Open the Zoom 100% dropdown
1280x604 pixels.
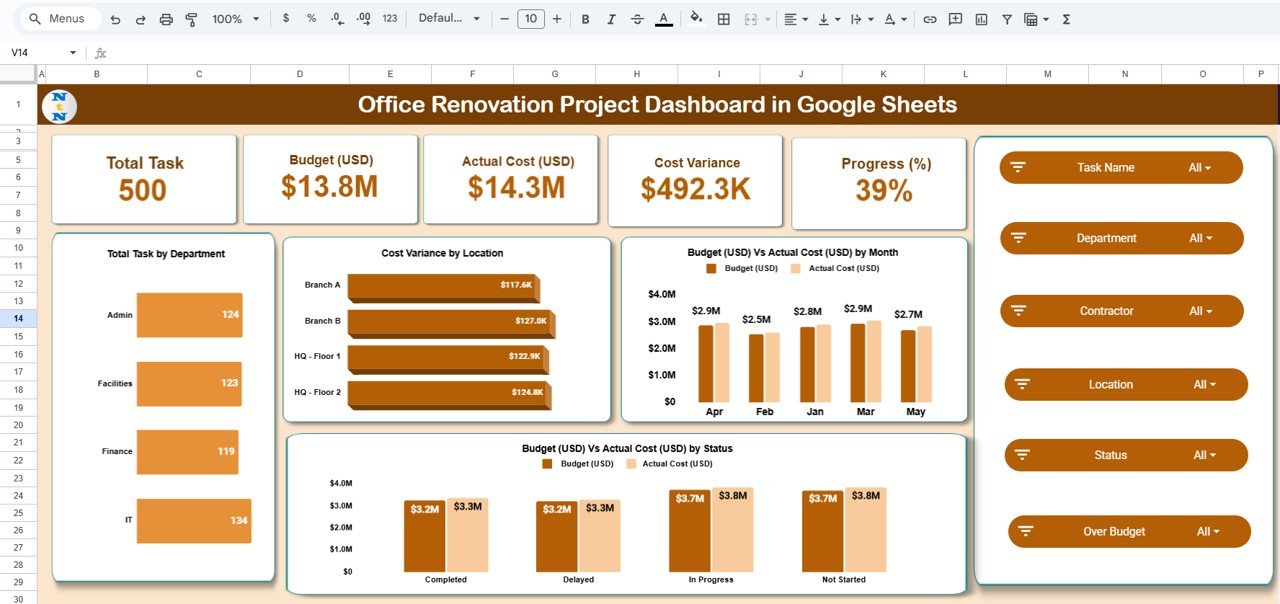236,19
